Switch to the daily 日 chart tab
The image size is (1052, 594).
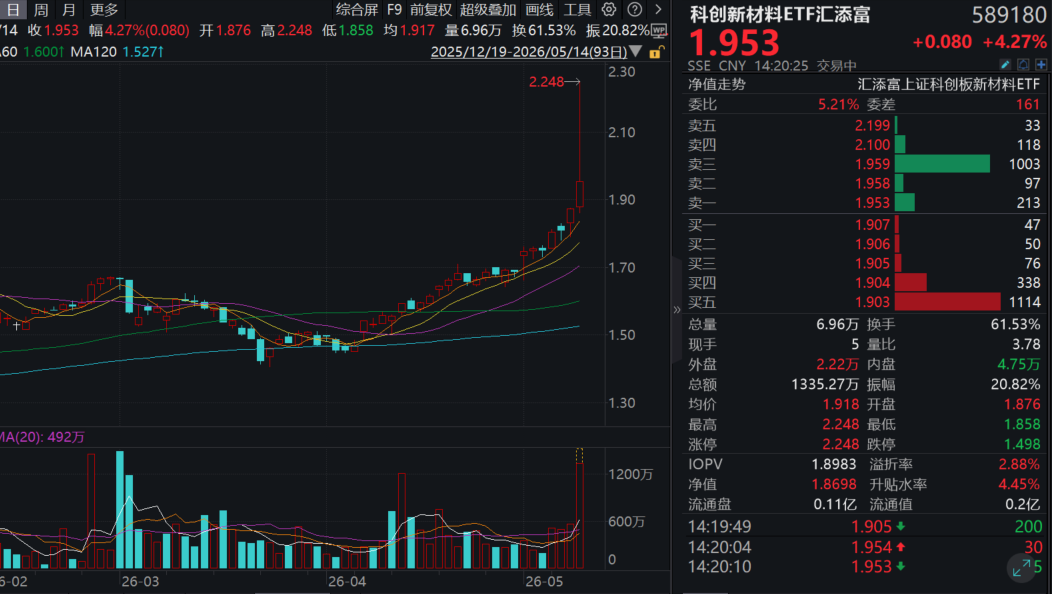coord(12,9)
